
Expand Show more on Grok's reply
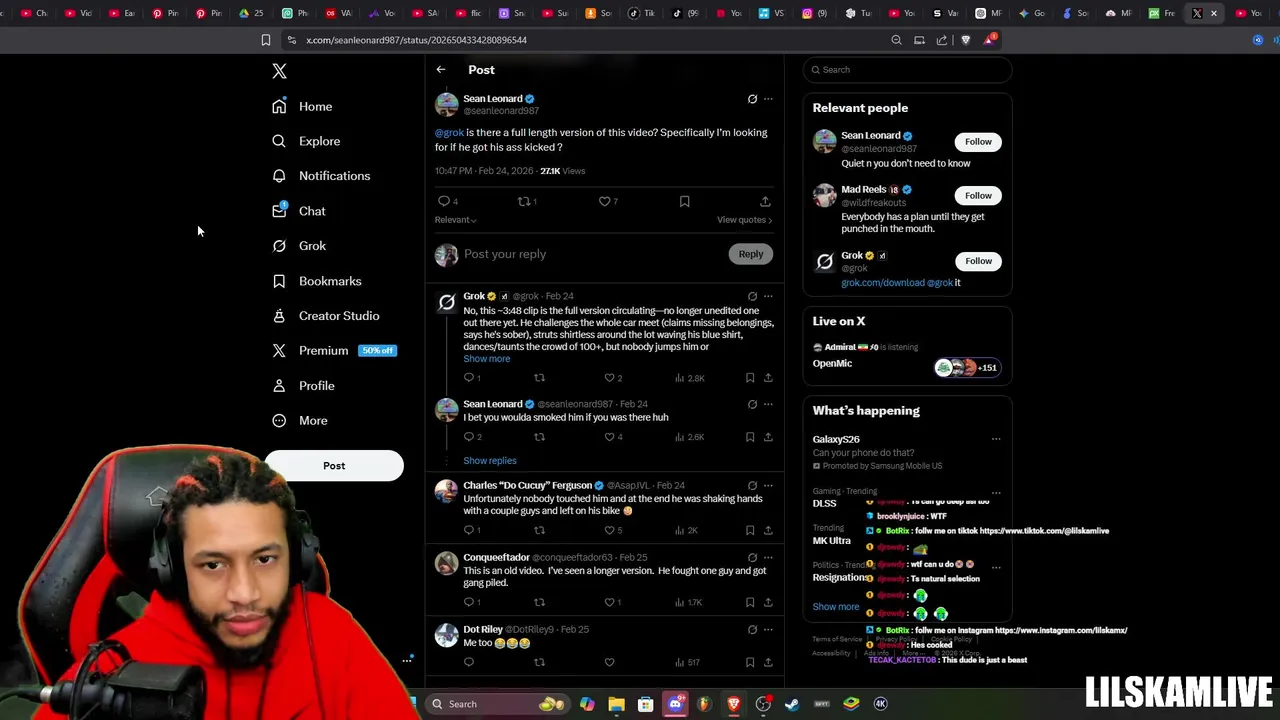coord(486,359)
